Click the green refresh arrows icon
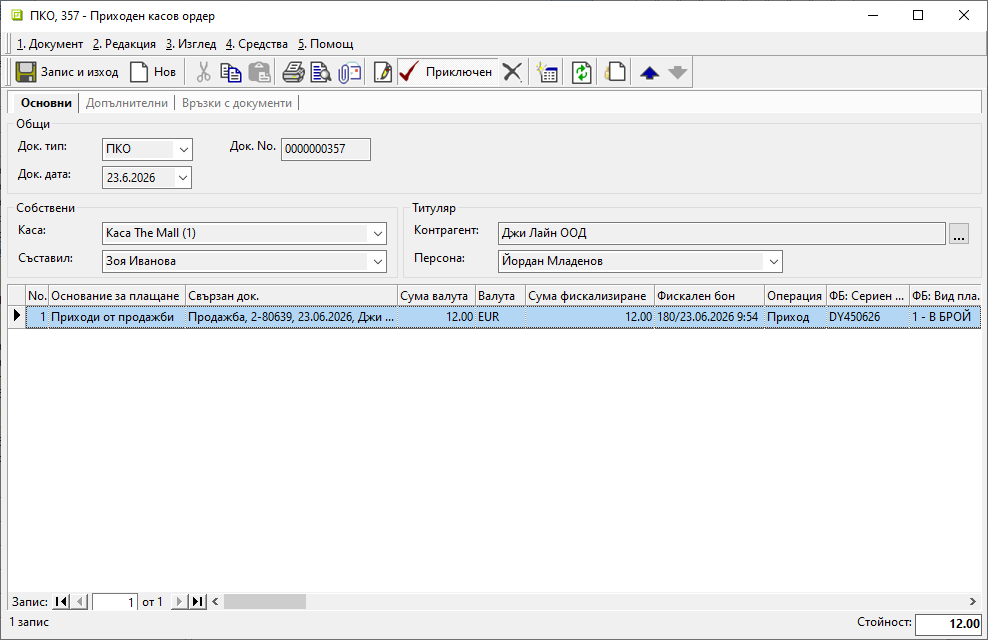 pyautogui.click(x=582, y=72)
